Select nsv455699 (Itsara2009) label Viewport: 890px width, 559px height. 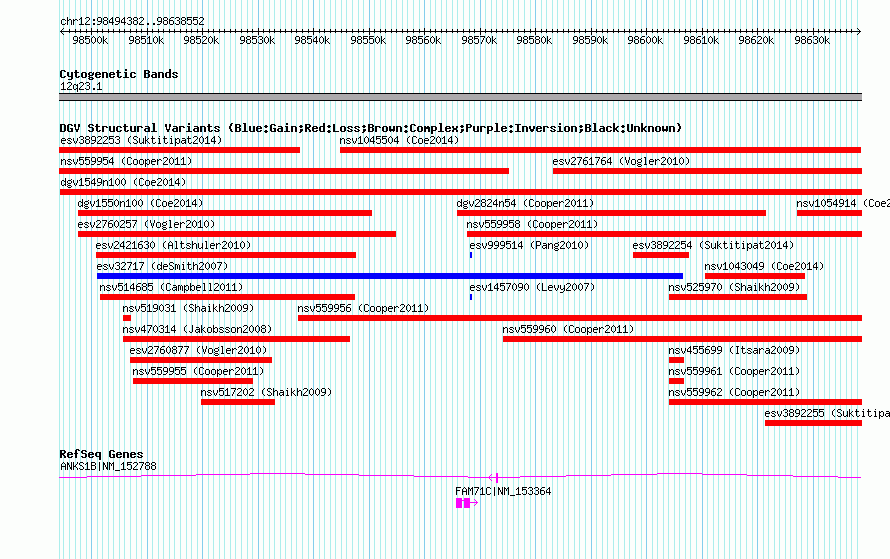point(734,350)
